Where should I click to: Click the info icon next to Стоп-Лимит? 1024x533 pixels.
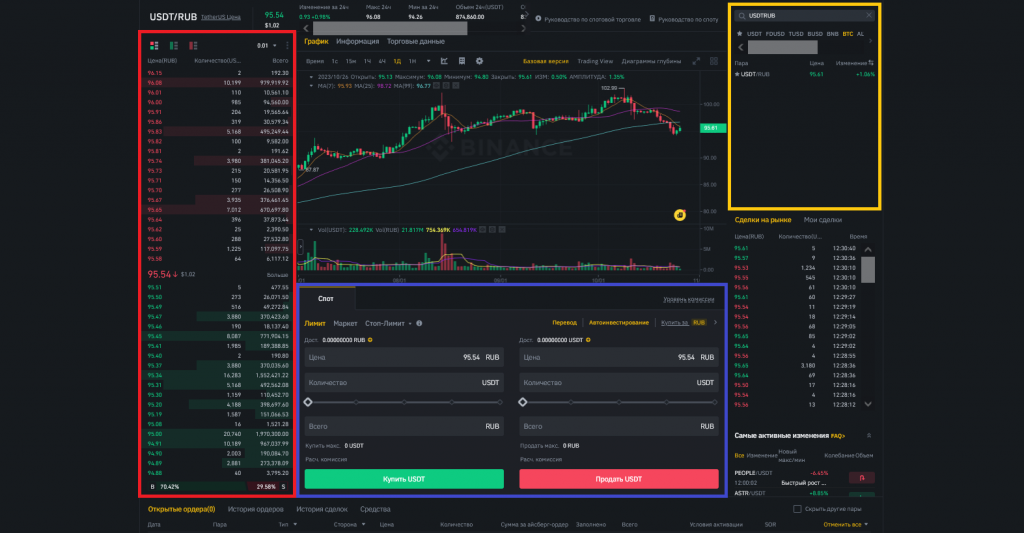(x=419, y=323)
